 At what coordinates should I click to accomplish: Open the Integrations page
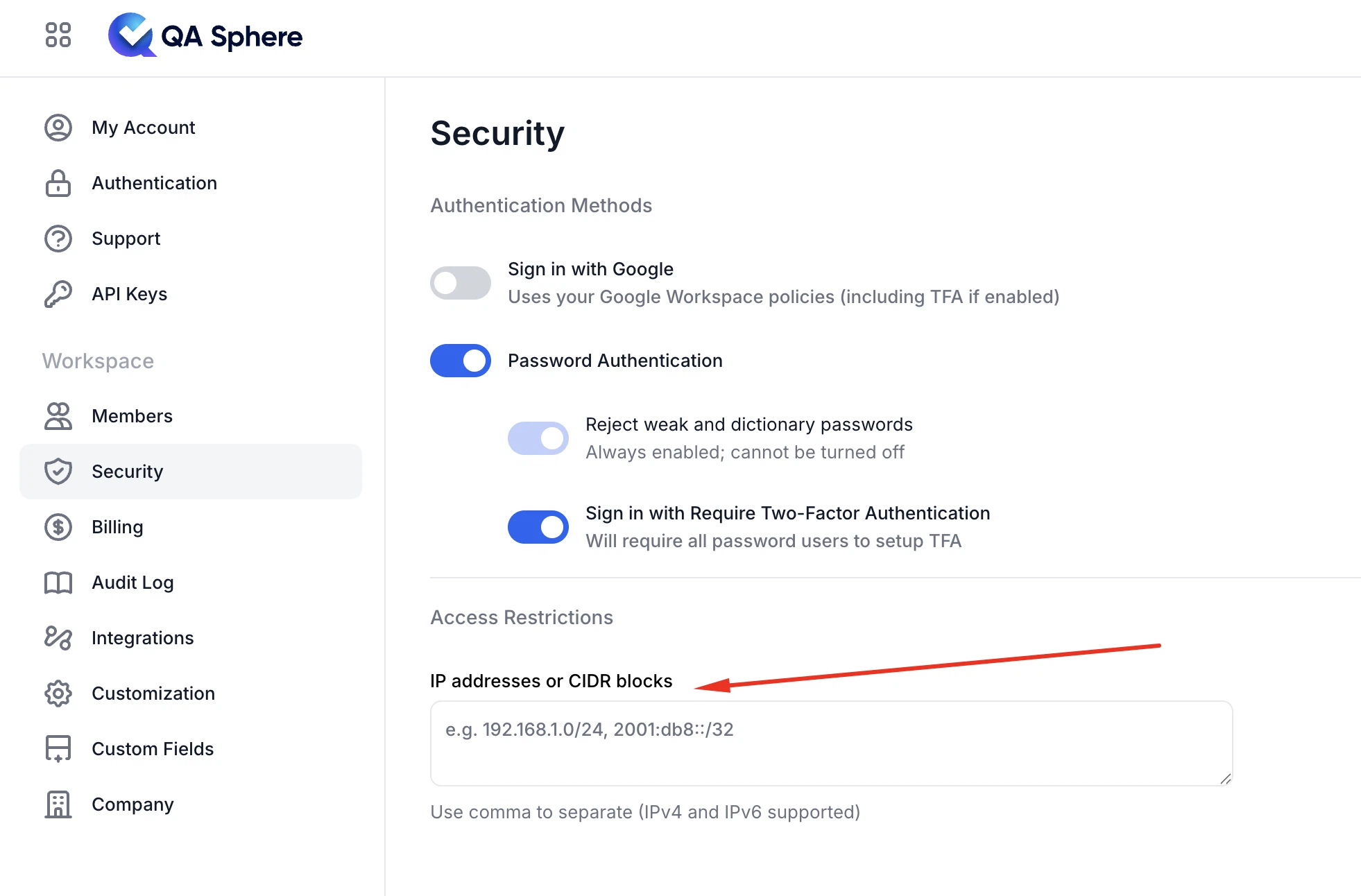(x=142, y=638)
